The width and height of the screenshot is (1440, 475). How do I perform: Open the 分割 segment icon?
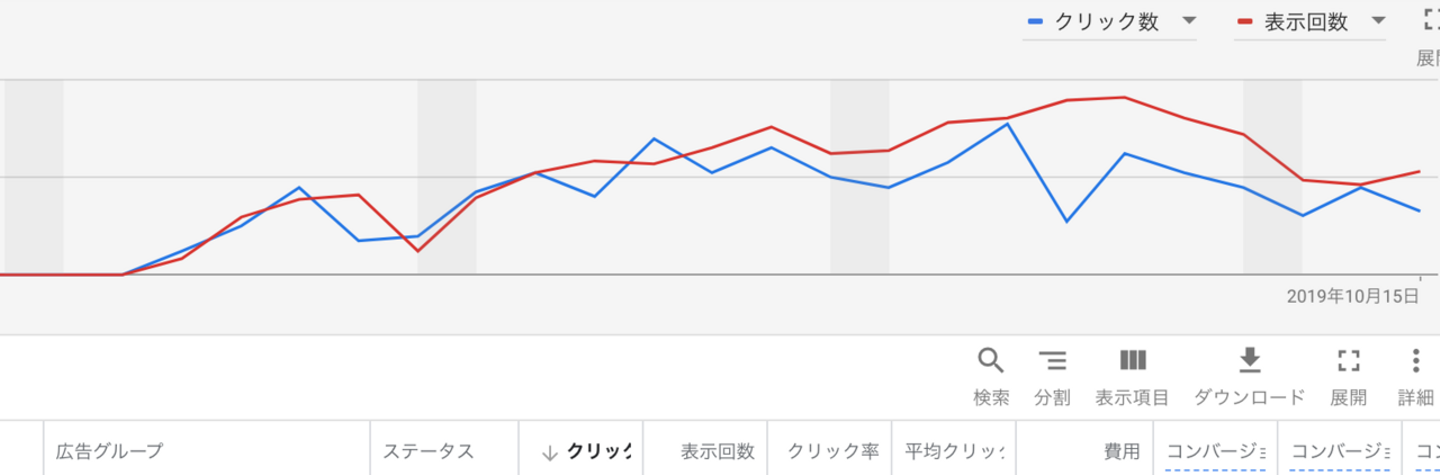(1052, 360)
